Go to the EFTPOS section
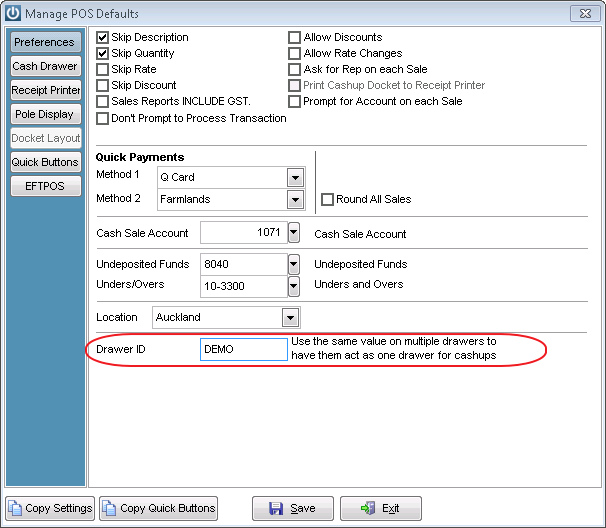This screenshot has height=528, width=606. 46,186
